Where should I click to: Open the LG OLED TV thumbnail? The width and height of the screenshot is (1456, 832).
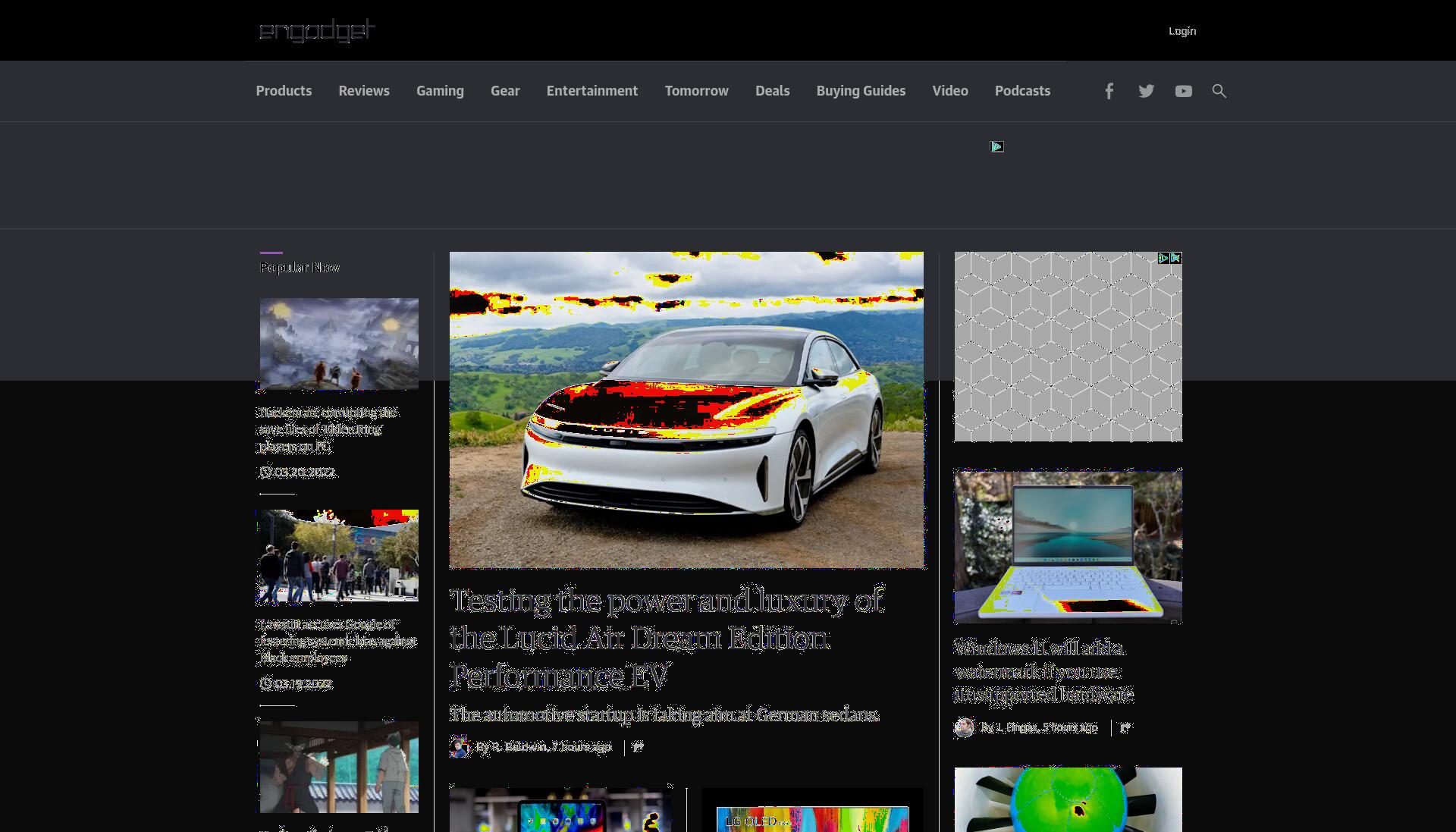click(x=812, y=810)
